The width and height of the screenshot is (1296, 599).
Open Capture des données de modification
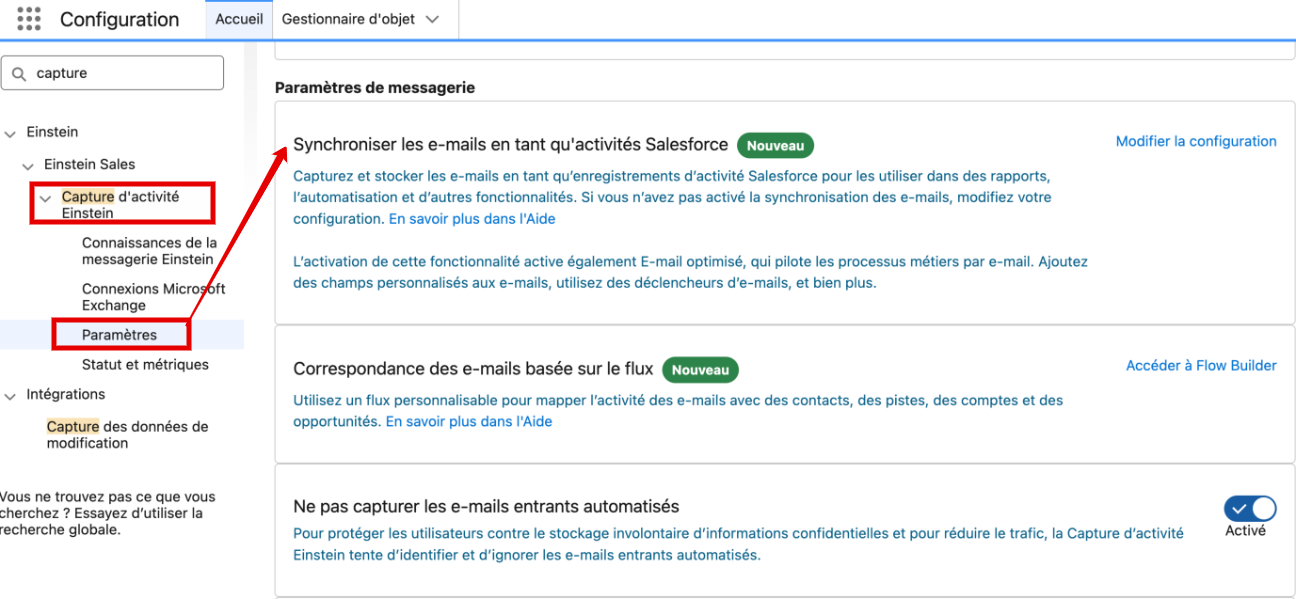click(127, 435)
